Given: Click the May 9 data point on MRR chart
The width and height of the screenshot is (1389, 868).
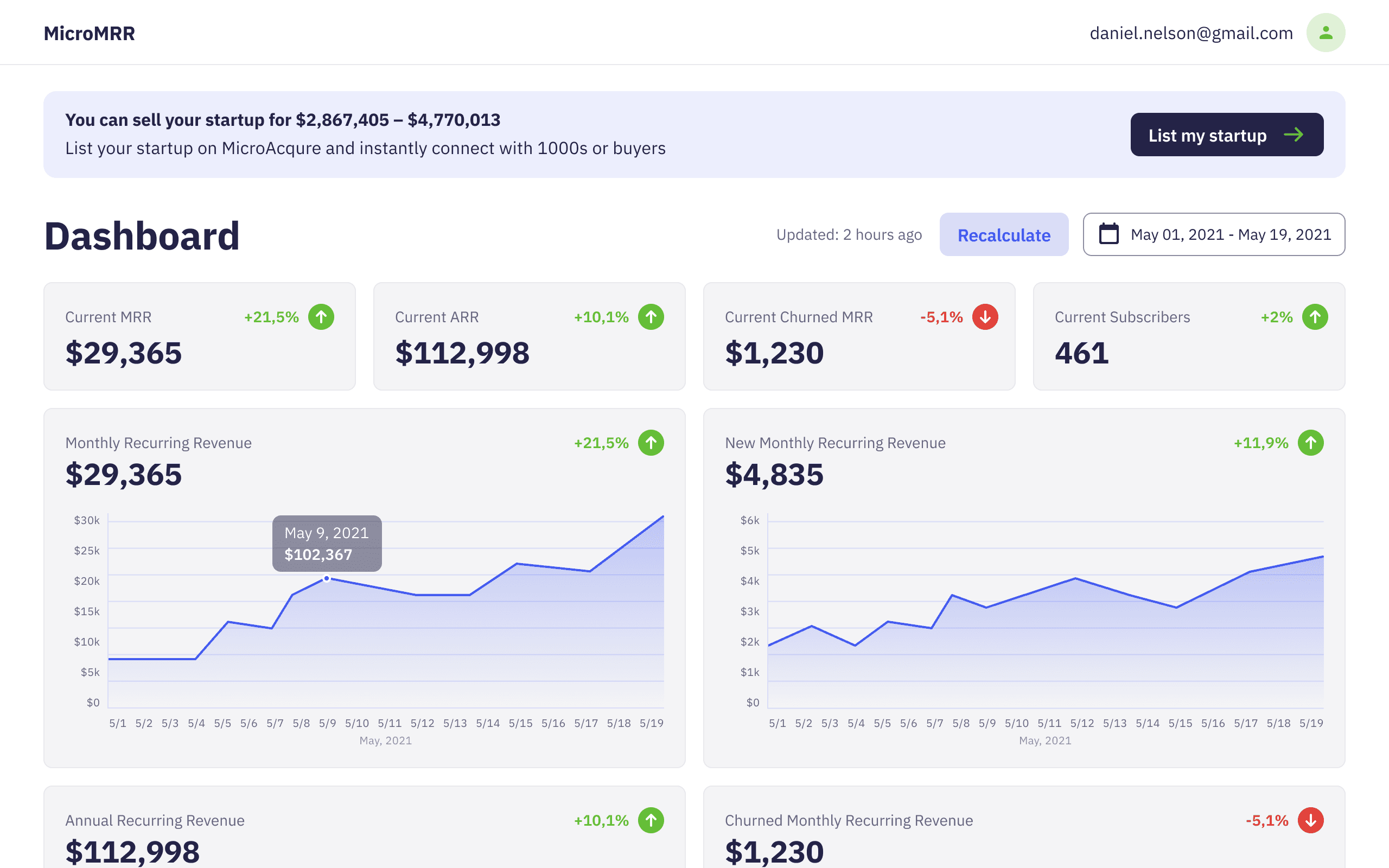Looking at the screenshot, I should coord(327,579).
